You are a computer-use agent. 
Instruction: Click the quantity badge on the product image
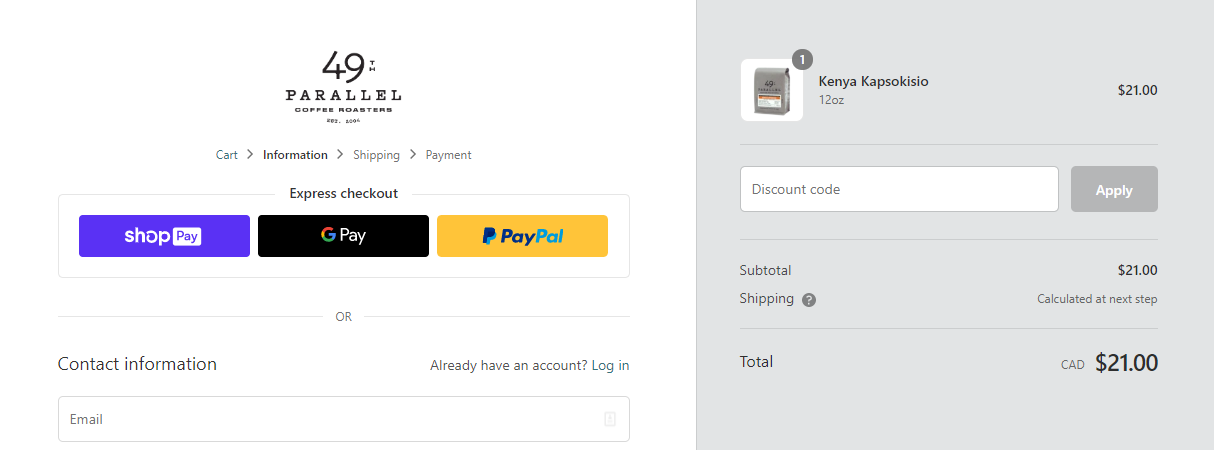pos(802,59)
